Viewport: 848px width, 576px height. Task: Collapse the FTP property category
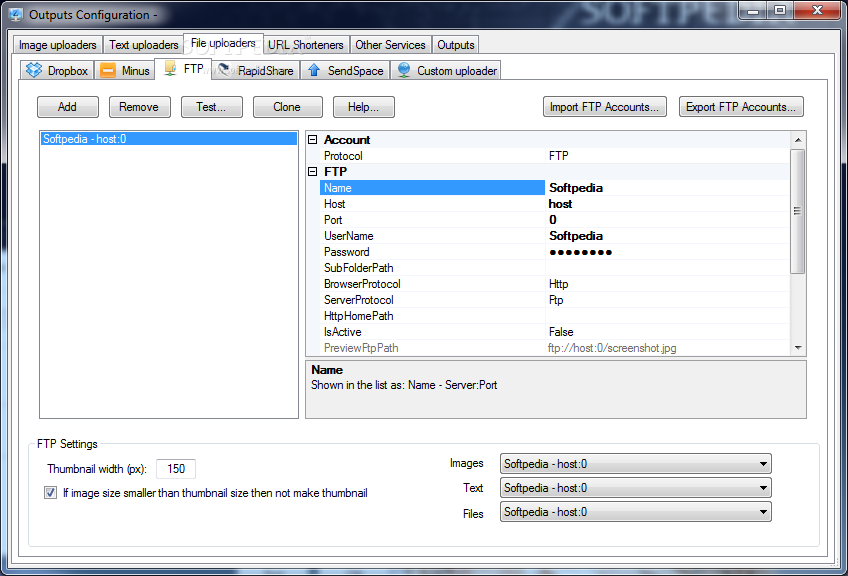point(313,171)
